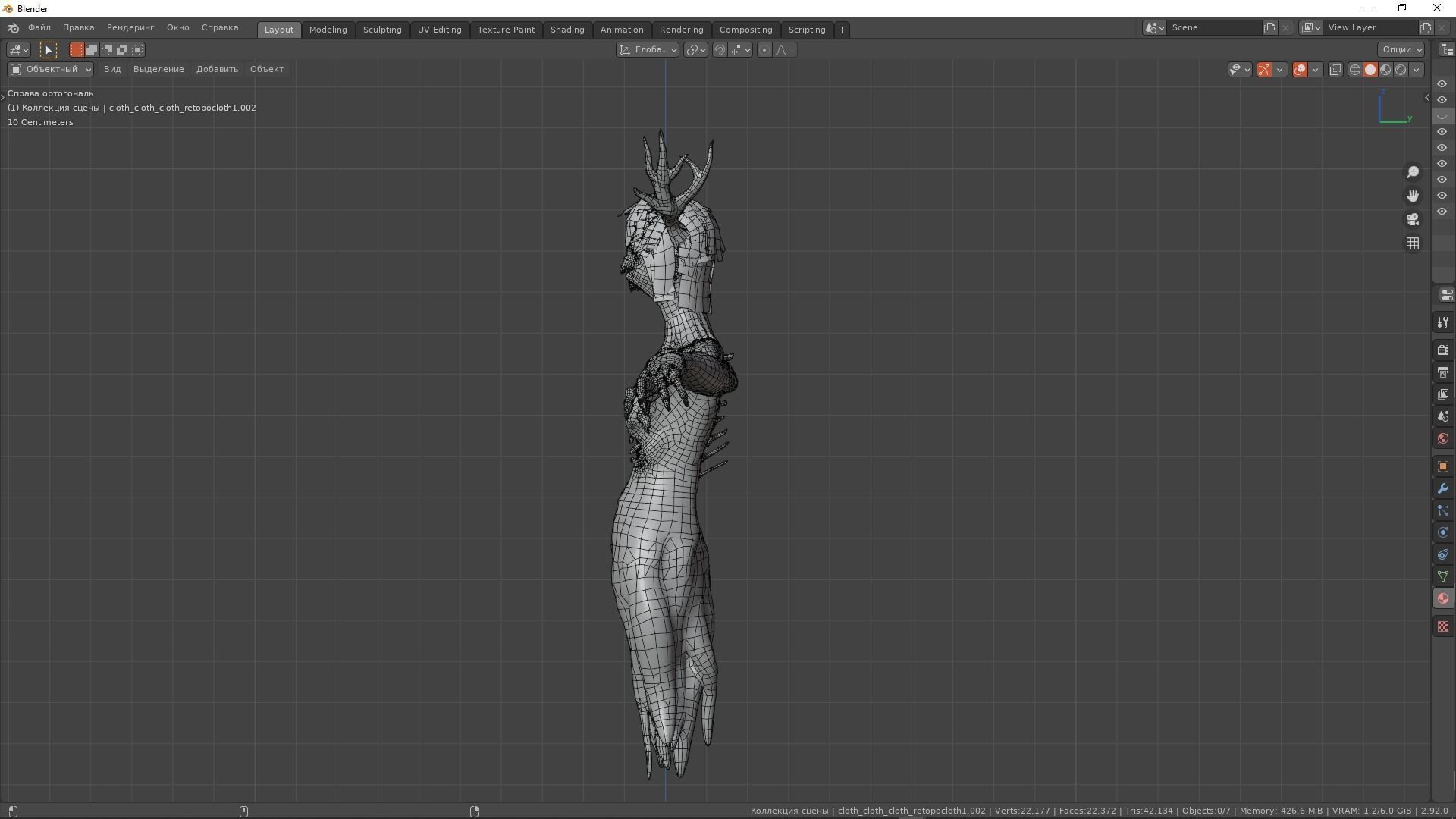Open the Material properties tab

[x=1442, y=599]
